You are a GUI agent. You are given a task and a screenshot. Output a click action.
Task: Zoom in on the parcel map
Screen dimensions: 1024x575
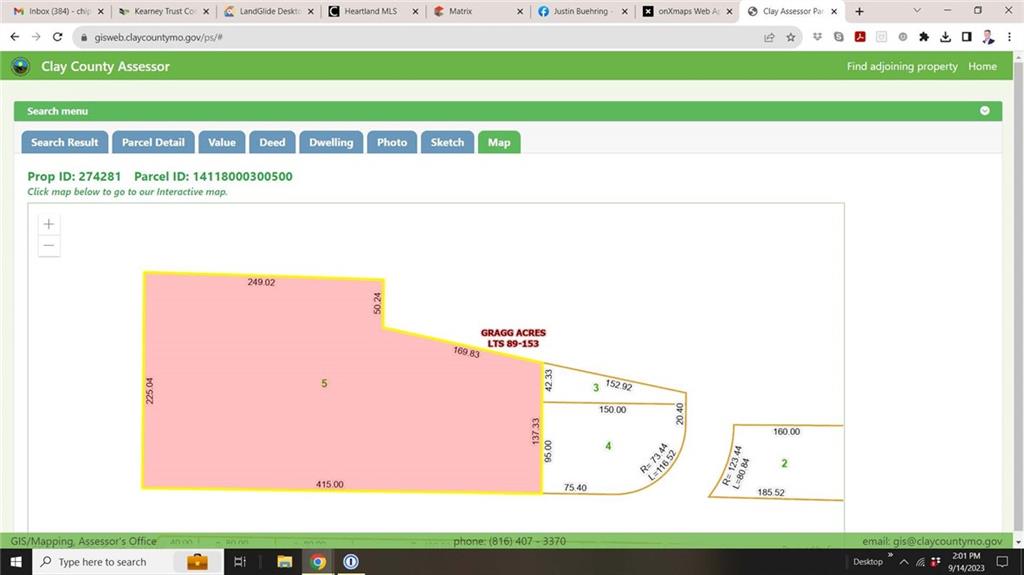48,225
